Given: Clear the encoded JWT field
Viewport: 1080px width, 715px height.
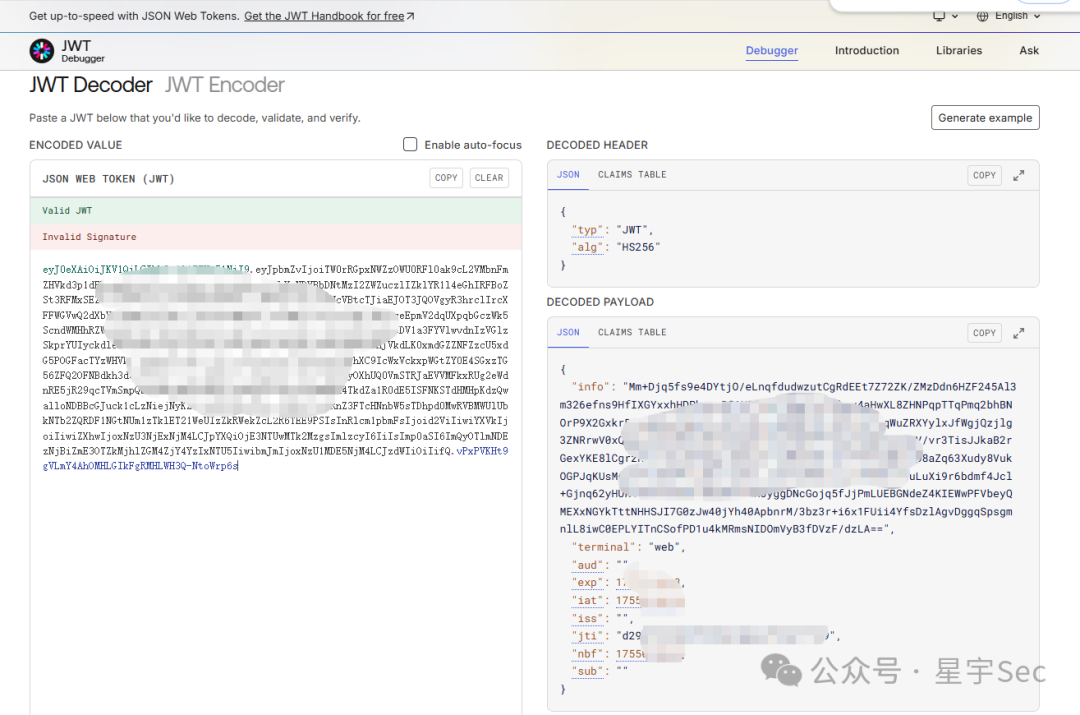Looking at the screenshot, I should 489,178.
